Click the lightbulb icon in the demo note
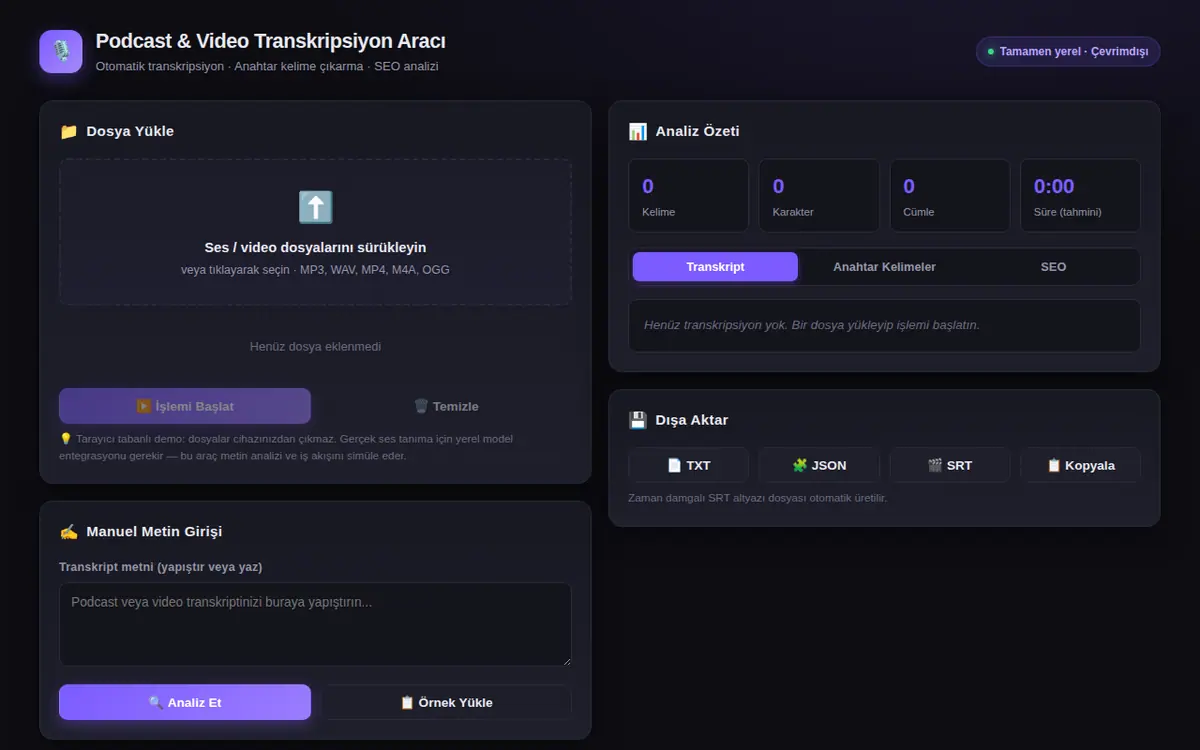 pos(66,438)
